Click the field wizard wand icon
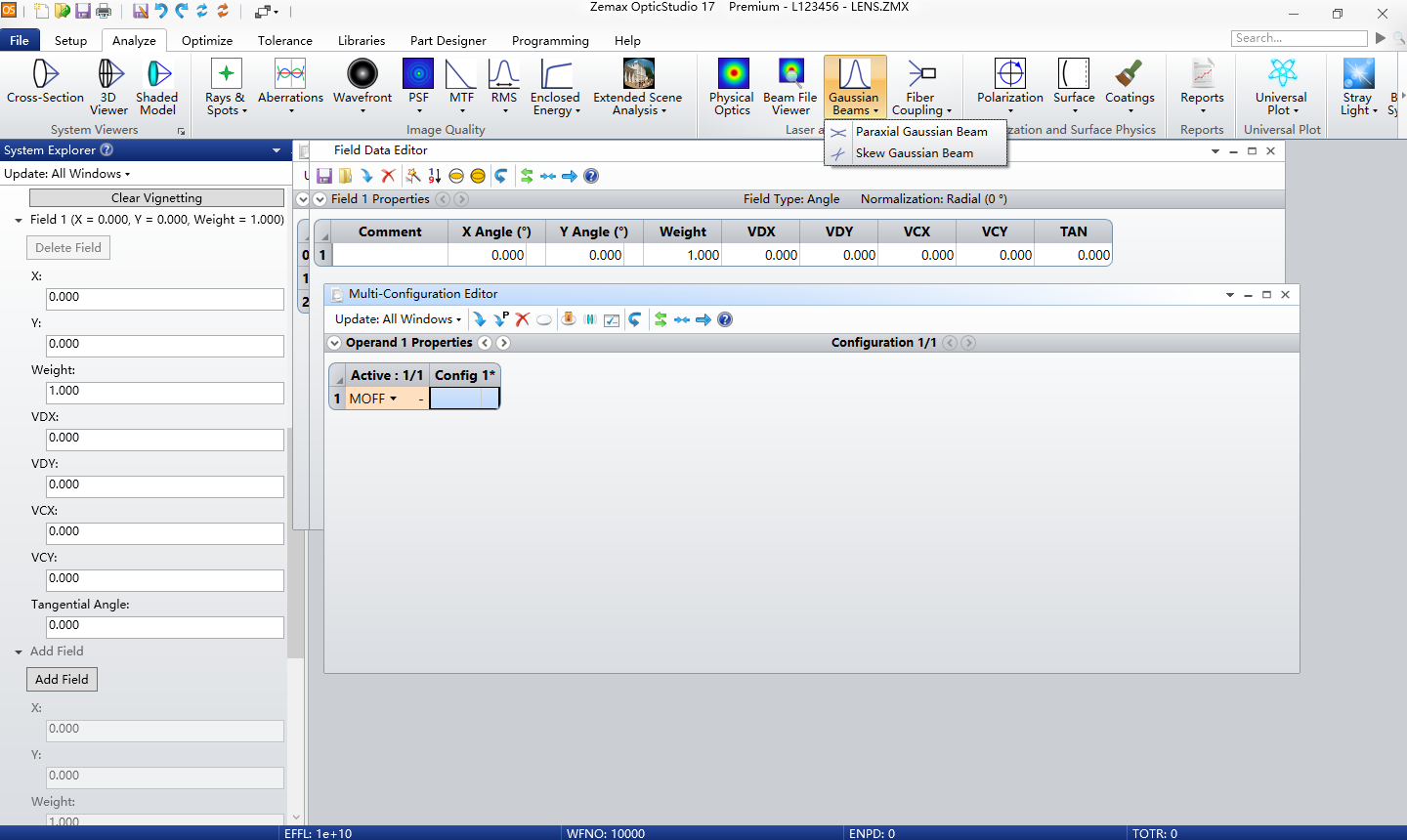Screen dimensions: 1407x840 (x=413, y=176)
